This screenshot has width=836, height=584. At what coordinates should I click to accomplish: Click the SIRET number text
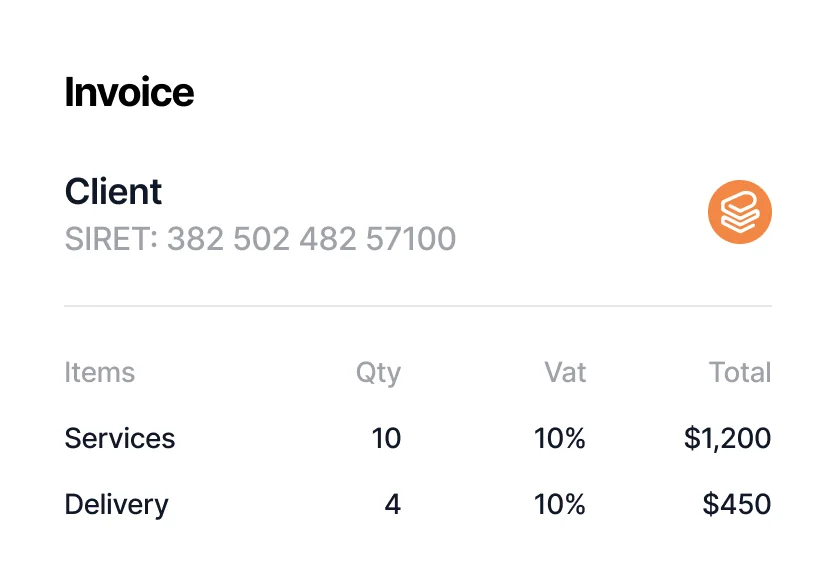click(x=260, y=239)
